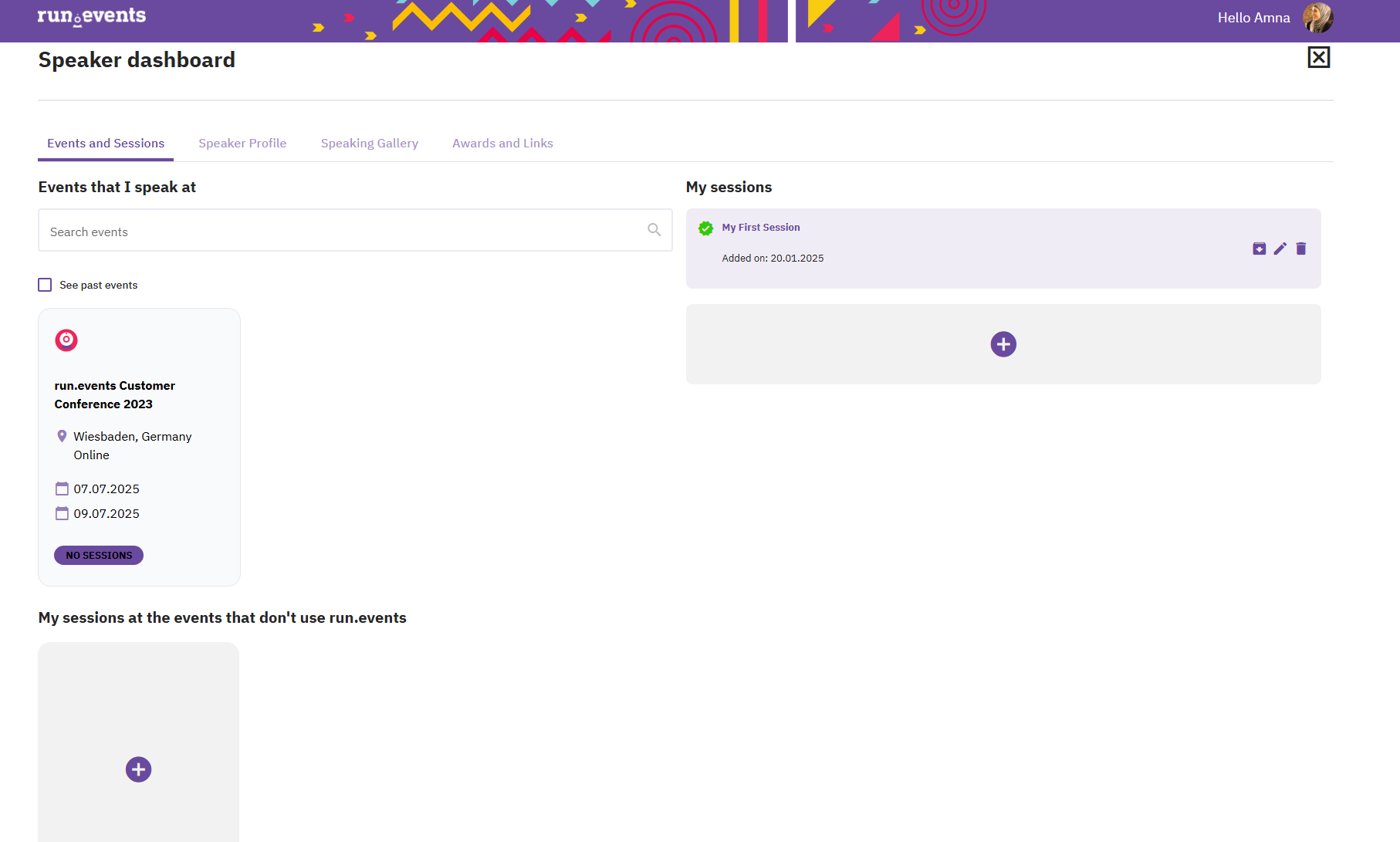
Task: Add a new session under My sessions
Action: (x=1003, y=344)
